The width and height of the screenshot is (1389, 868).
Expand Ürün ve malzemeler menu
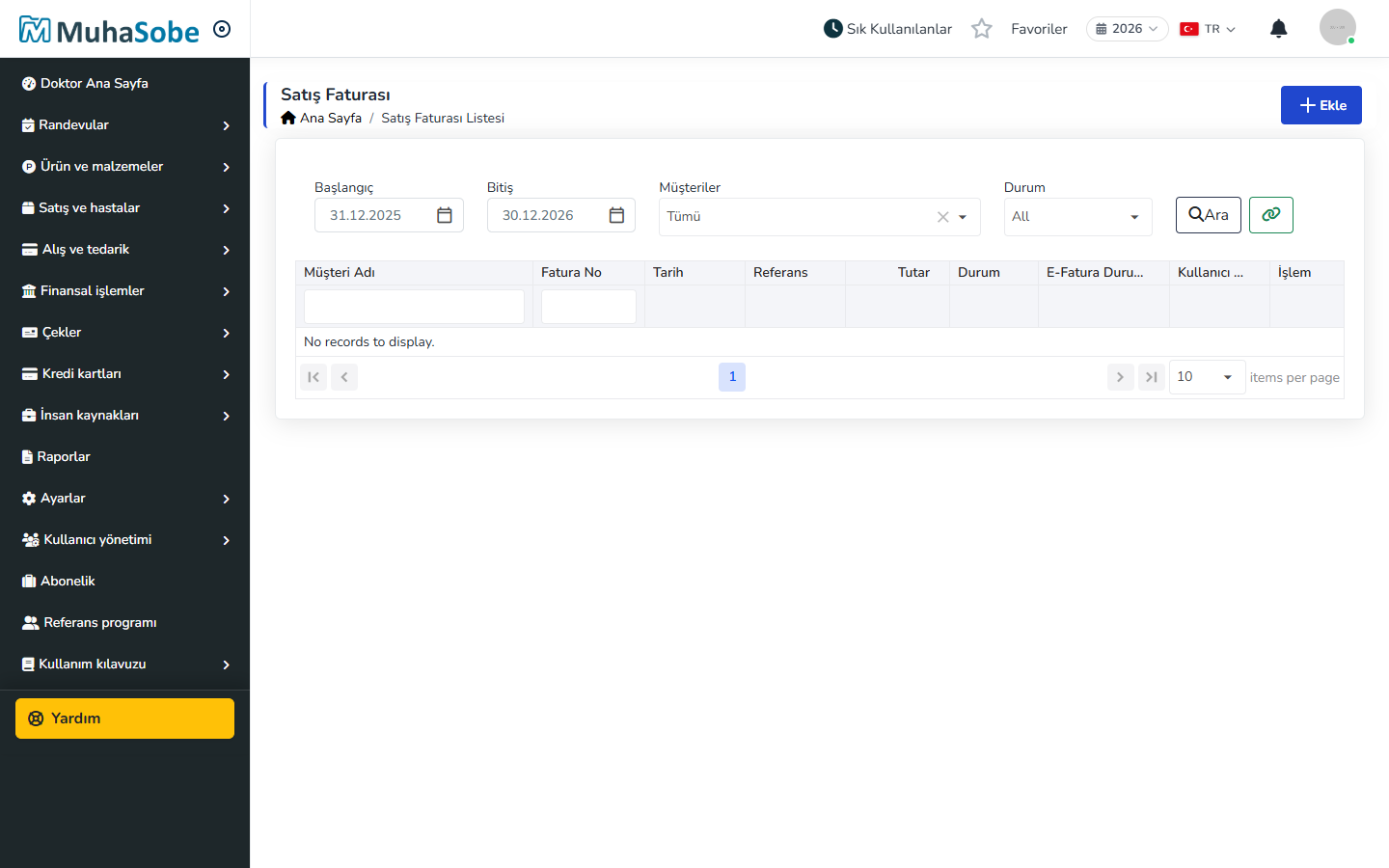click(x=125, y=167)
